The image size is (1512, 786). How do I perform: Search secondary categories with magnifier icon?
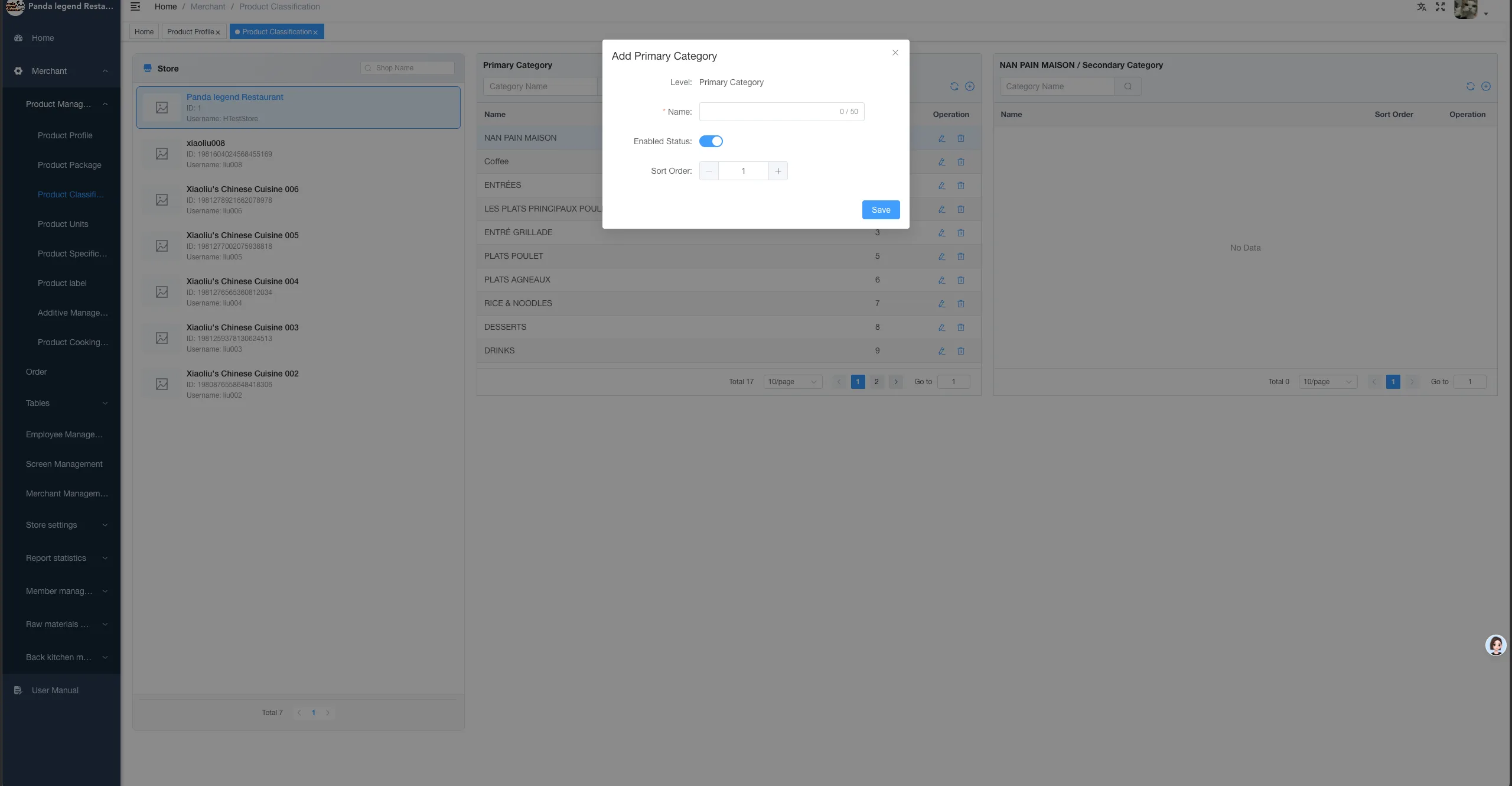pos(1128,86)
